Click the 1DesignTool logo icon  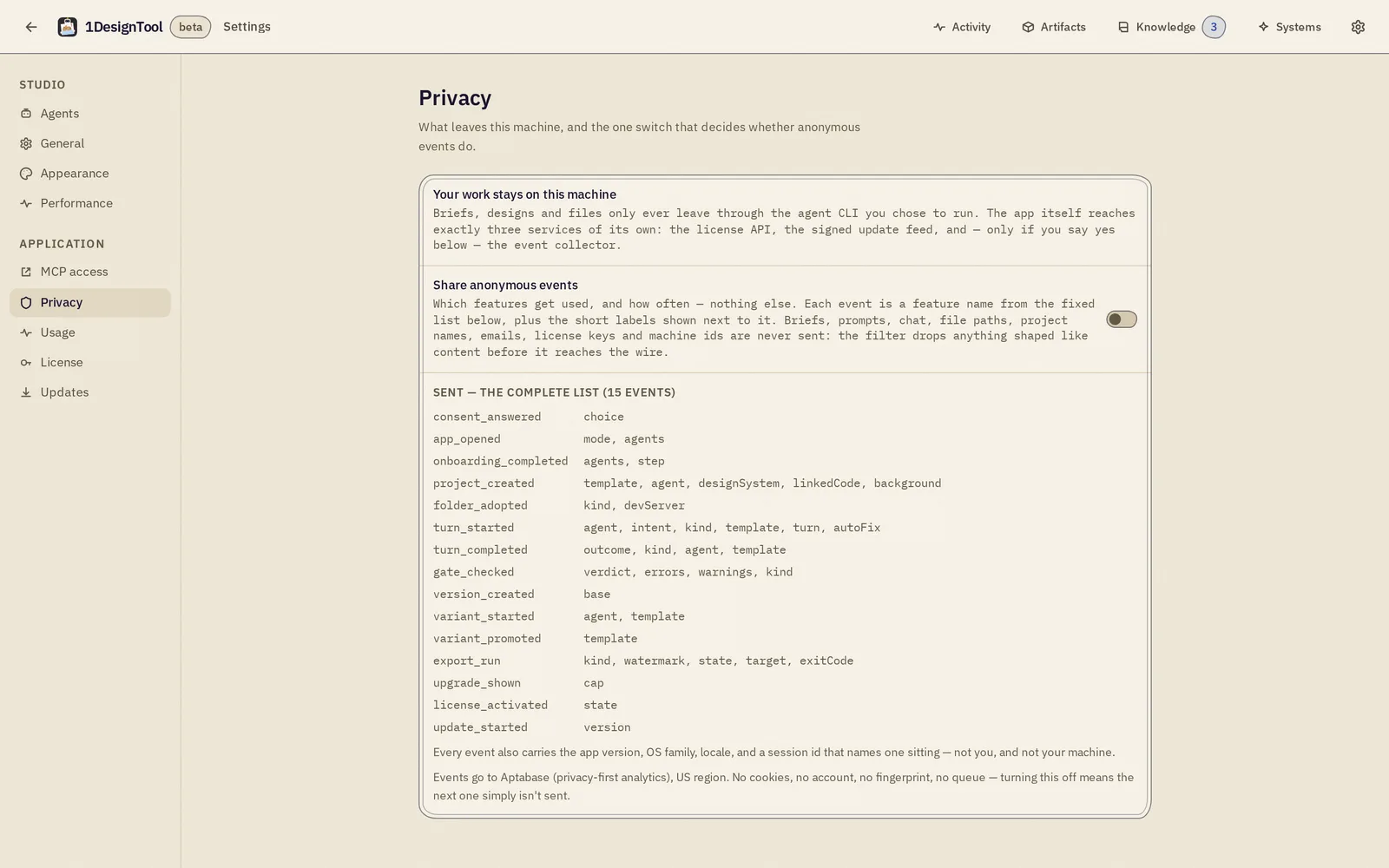[67, 27]
